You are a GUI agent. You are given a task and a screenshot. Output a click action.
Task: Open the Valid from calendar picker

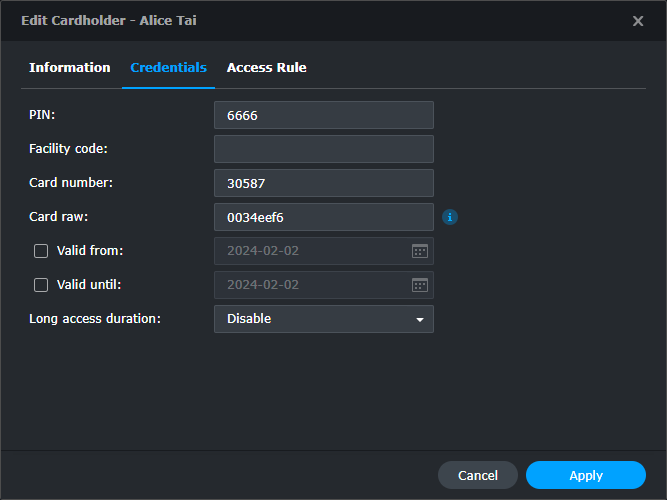[x=419, y=251]
